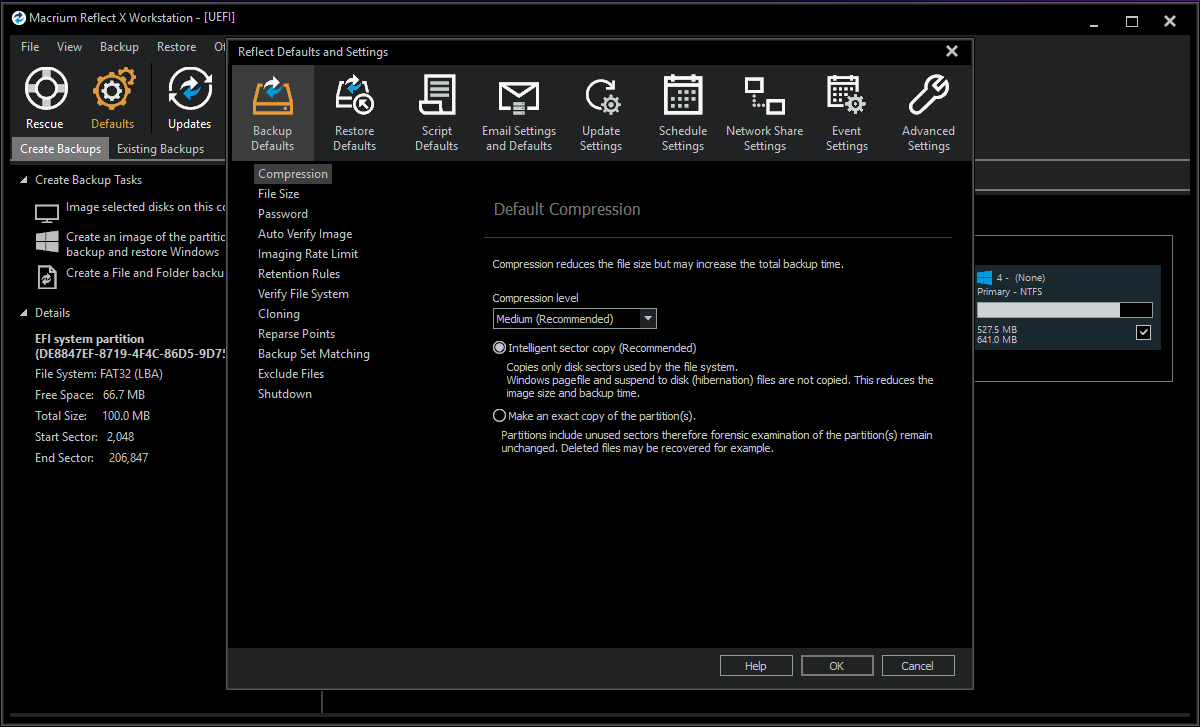Viewport: 1200px width, 727px height.
Task: Confirm settings with the OK button
Action: (x=837, y=666)
